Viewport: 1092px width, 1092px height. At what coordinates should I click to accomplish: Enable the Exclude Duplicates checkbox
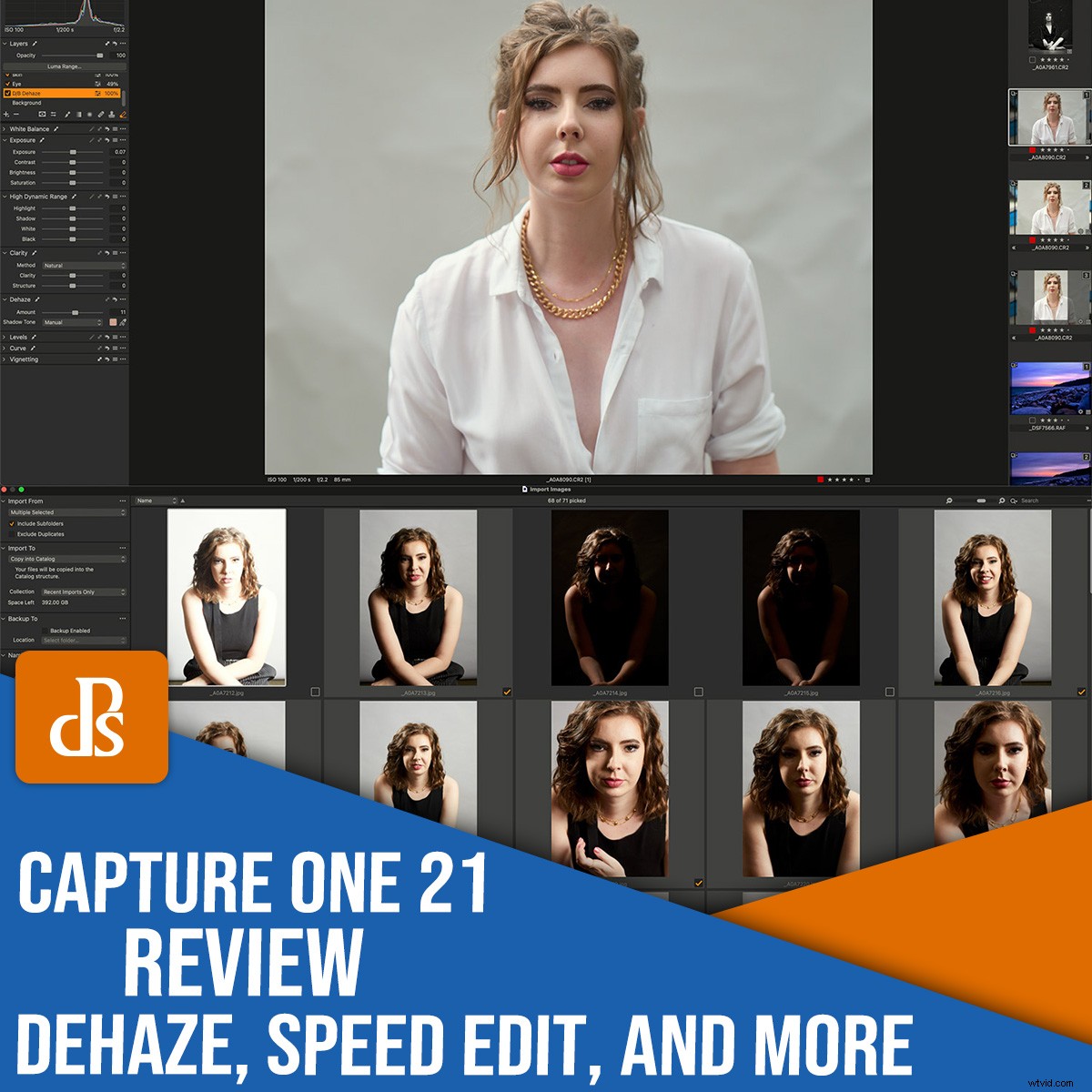12,534
